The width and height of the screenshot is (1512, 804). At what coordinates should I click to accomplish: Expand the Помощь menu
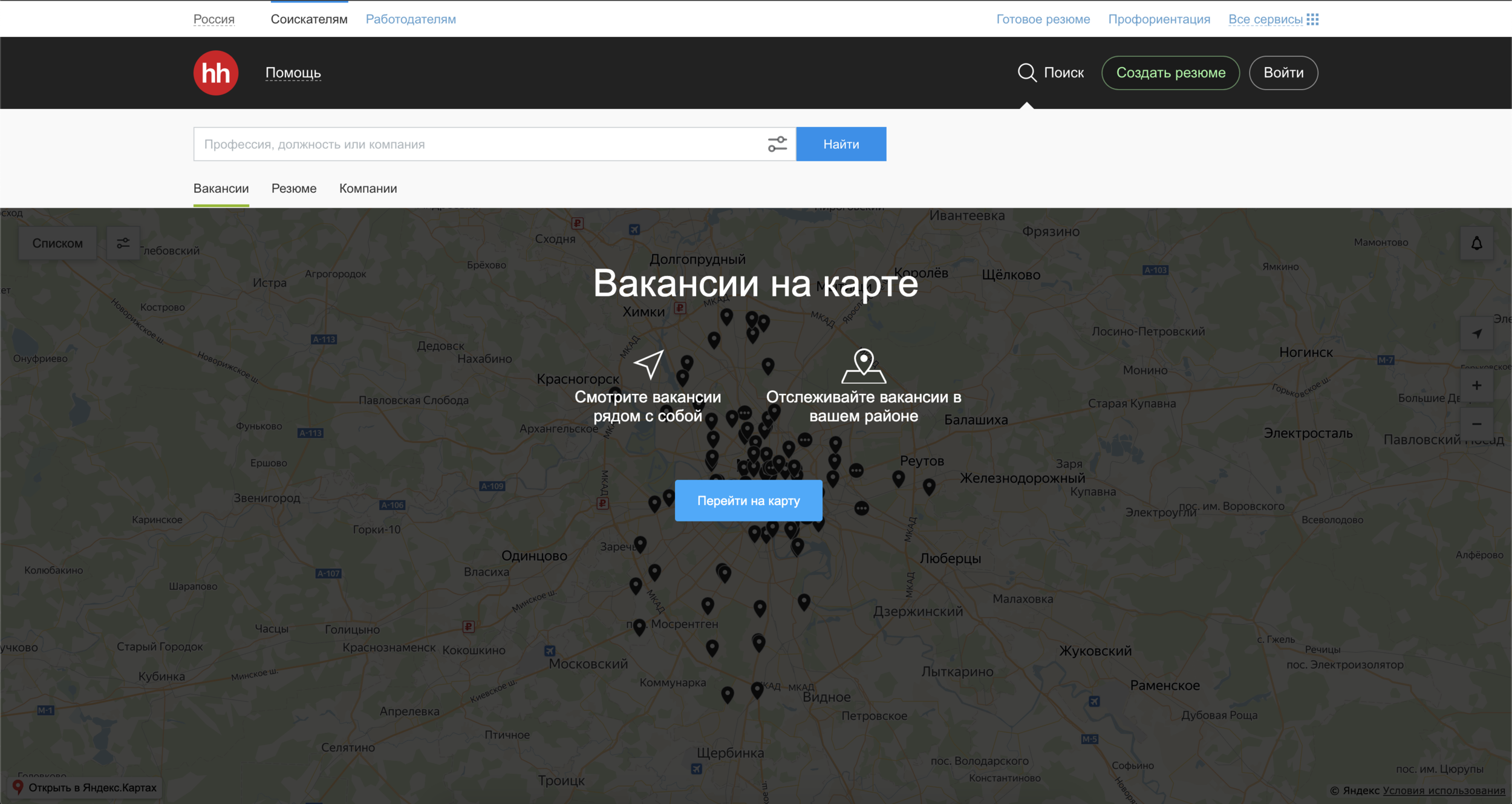pyautogui.click(x=293, y=73)
